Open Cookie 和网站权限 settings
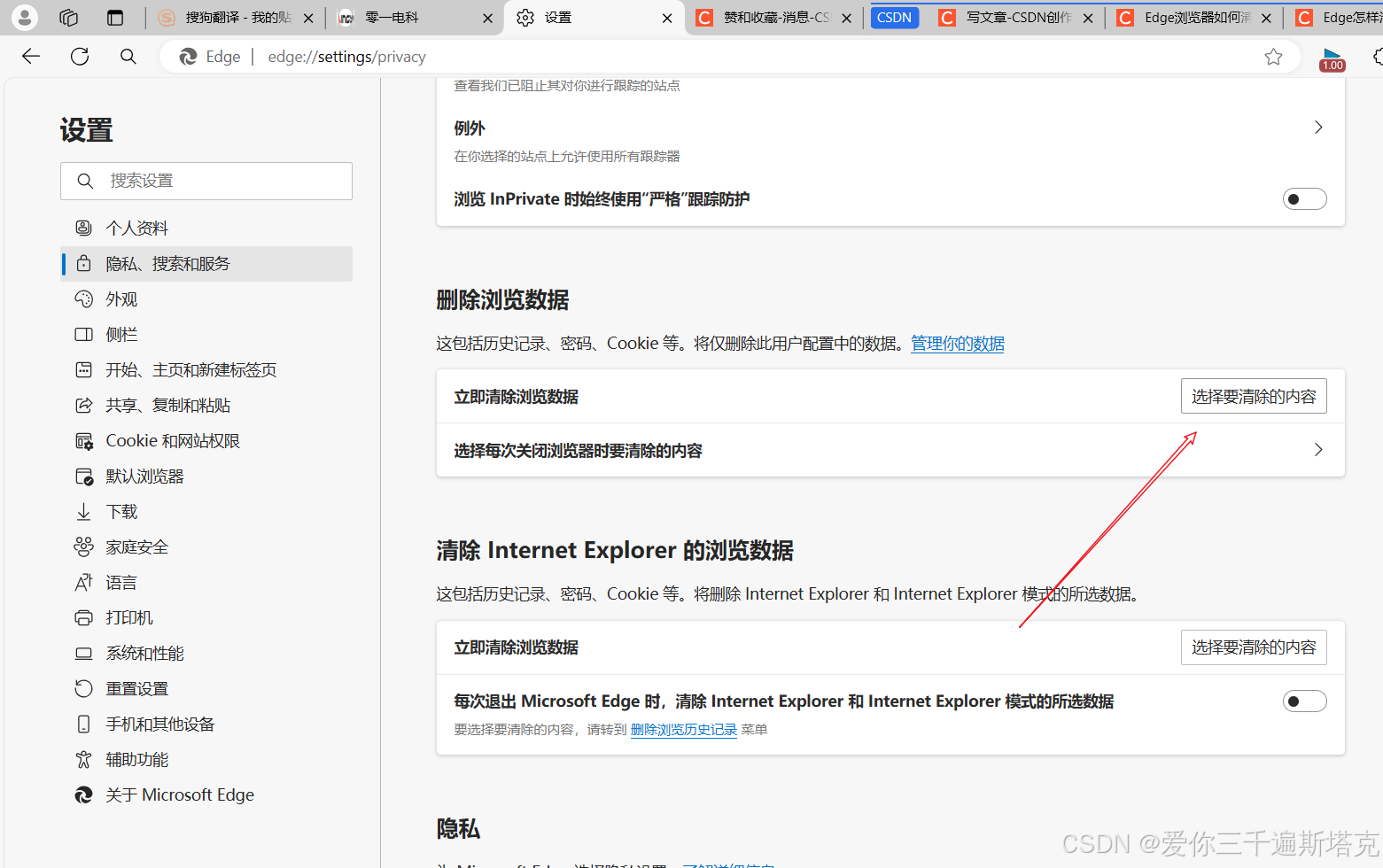Viewport: 1383px width, 868px height. (x=172, y=440)
